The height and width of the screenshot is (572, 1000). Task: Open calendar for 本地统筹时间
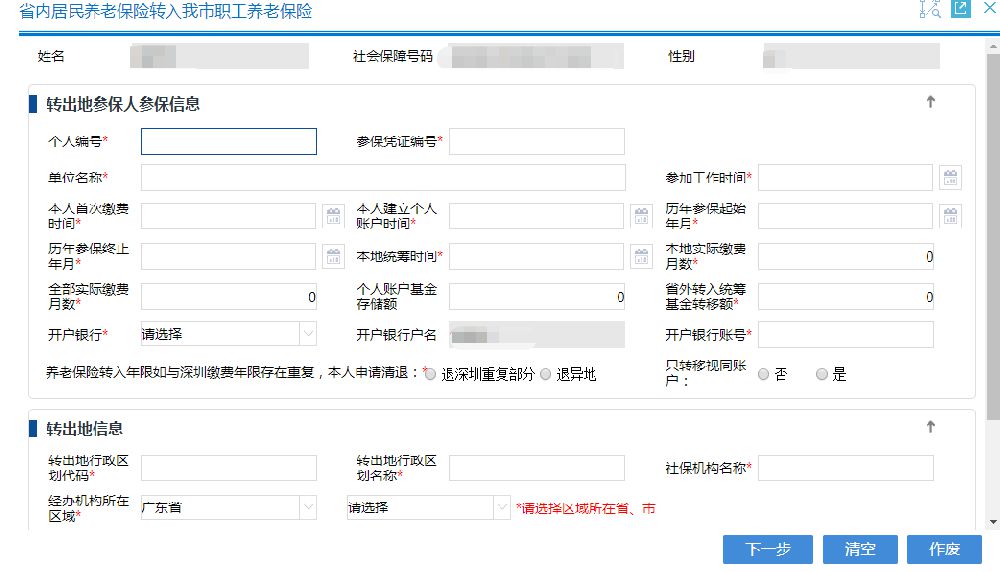point(641,257)
